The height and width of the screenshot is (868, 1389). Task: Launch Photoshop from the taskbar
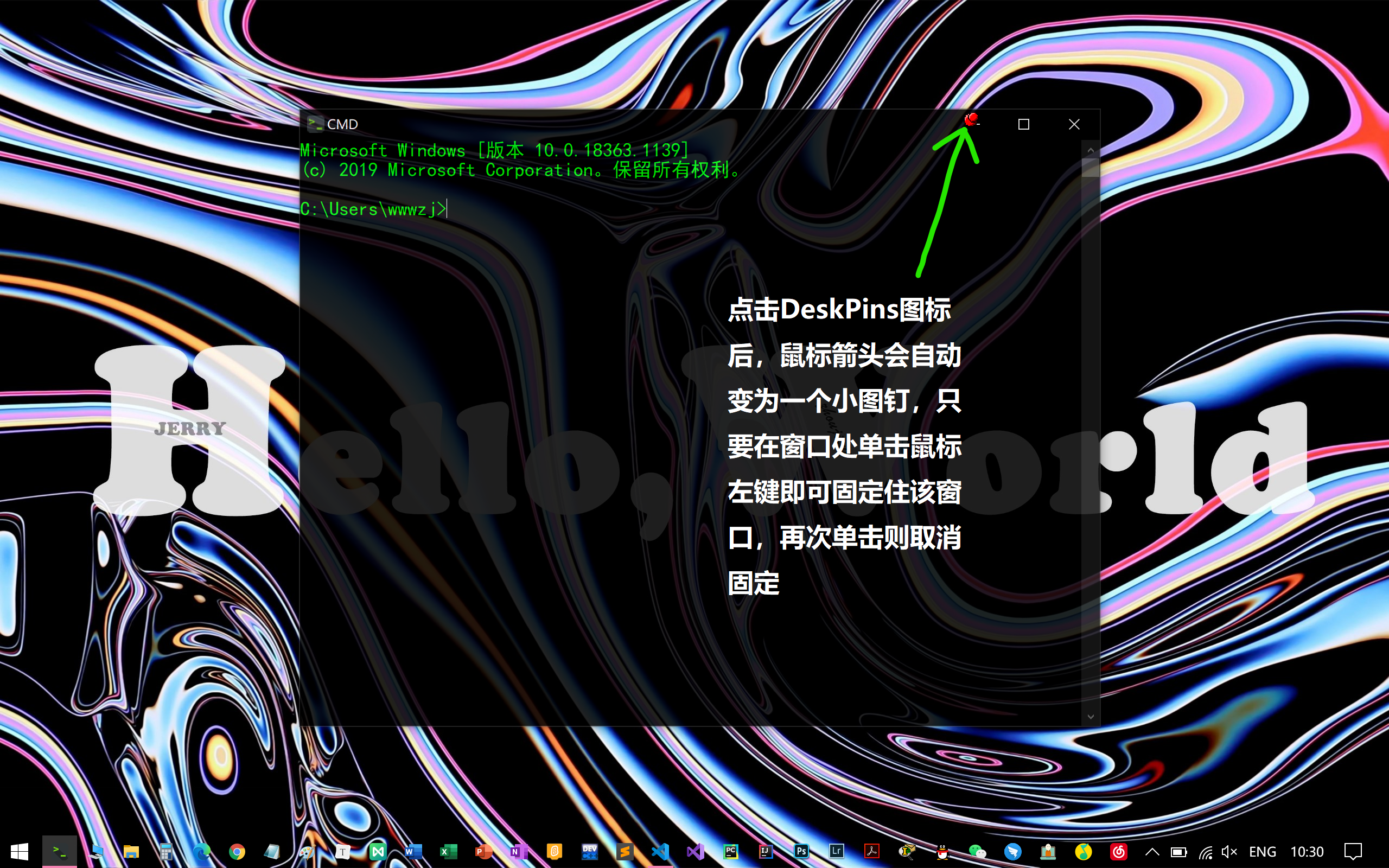point(801,851)
